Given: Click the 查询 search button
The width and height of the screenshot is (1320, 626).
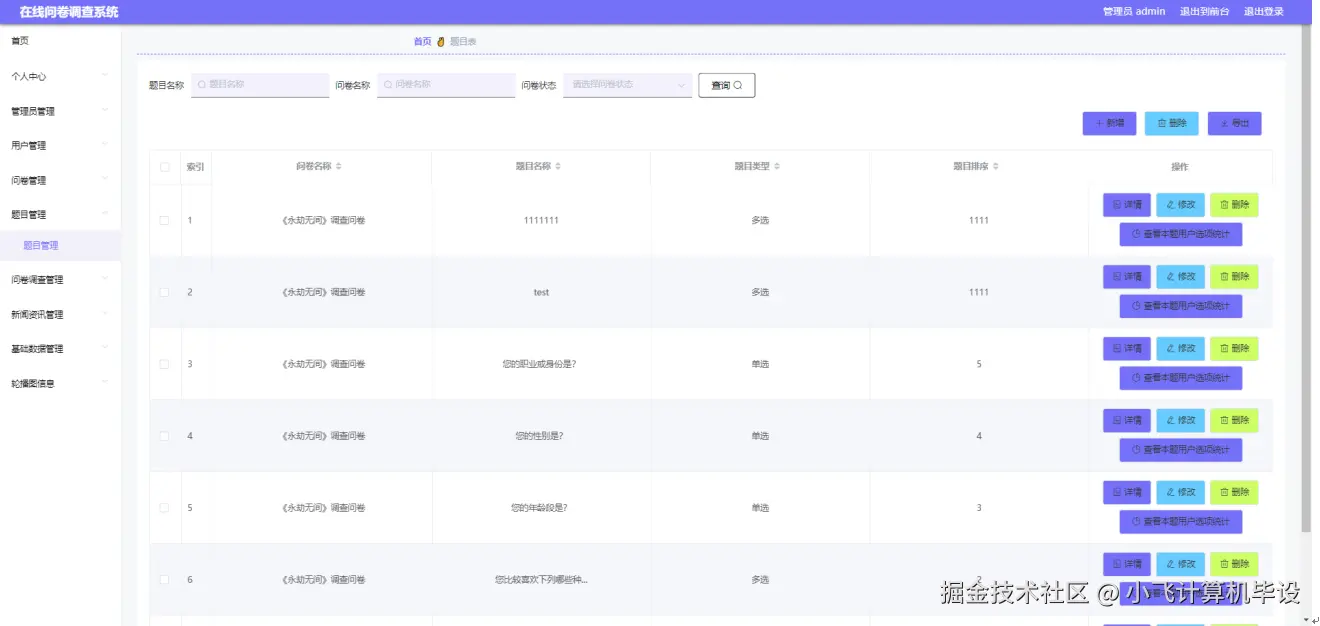Looking at the screenshot, I should pos(726,85).
